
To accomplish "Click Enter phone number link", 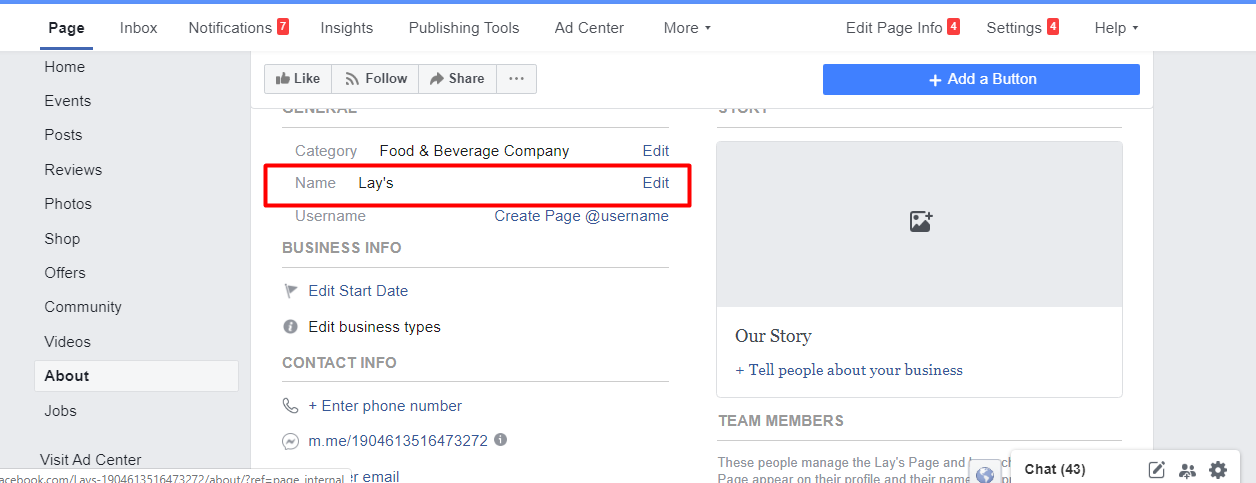I will coord(385,406).
